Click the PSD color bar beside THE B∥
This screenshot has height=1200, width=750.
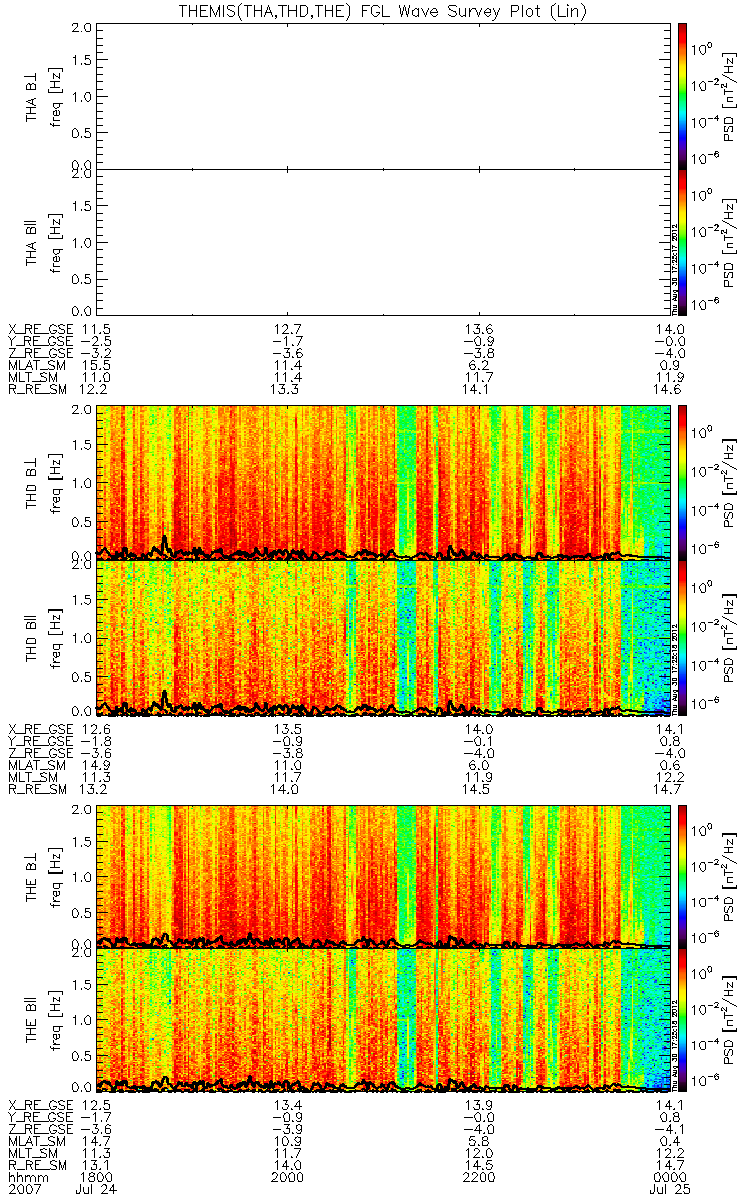pyautogui.click(x=682, y=1020)
